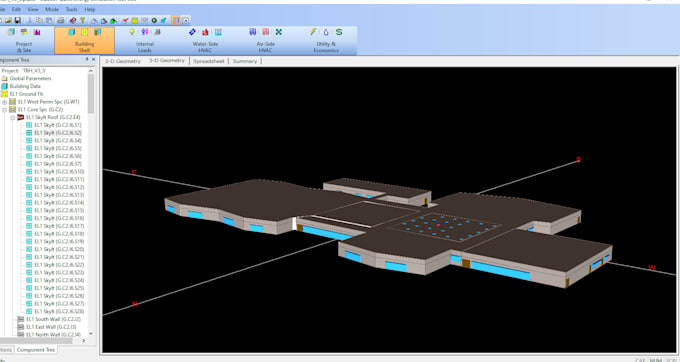Select Building Data in tree
Image resolution: width=680 pixels, height=362 pixels.
click(x=25, y=86)
